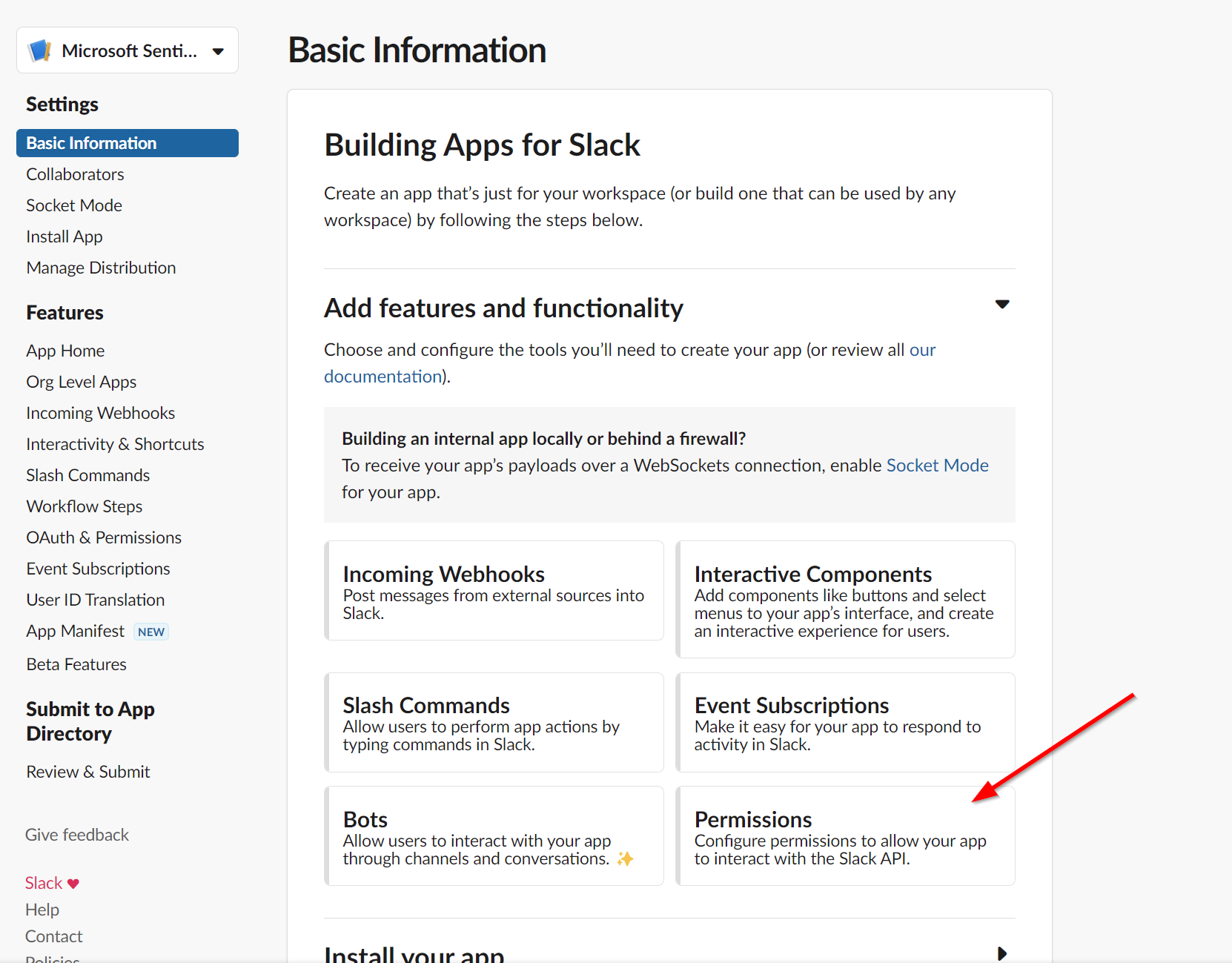Open the Event Subscriptions feature card
The height and width of the screenshot is (963, 1232).
coord(845,722)
